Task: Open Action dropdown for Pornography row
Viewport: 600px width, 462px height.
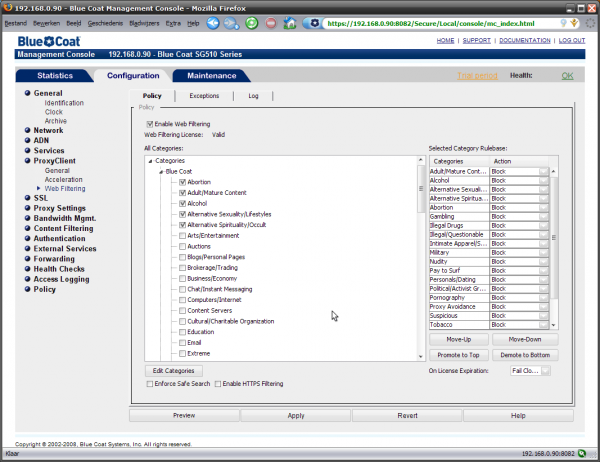Action: (543, 298)
